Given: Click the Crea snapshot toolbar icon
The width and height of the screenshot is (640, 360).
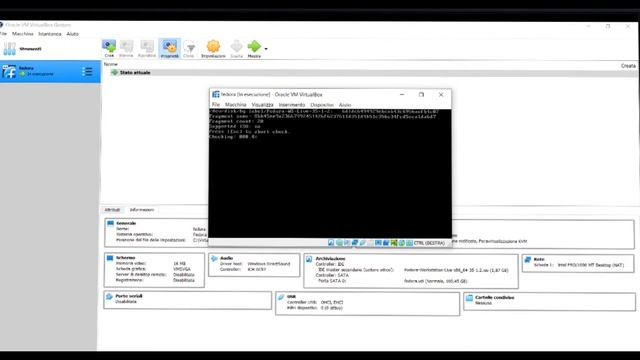Looking at the screenshot, I should coord(109,48).
